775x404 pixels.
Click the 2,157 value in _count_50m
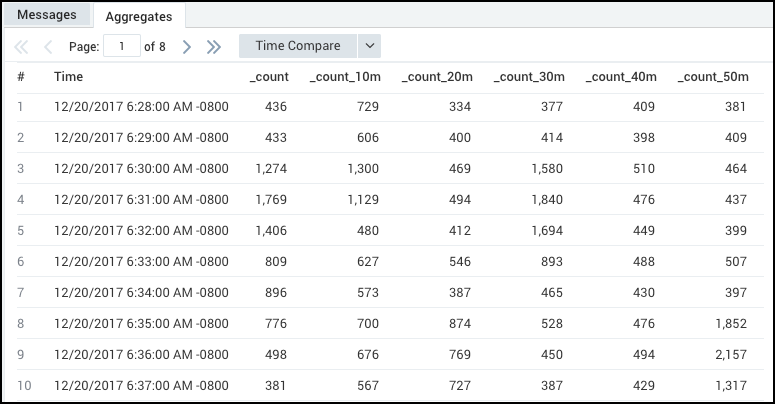pos(729,353)
